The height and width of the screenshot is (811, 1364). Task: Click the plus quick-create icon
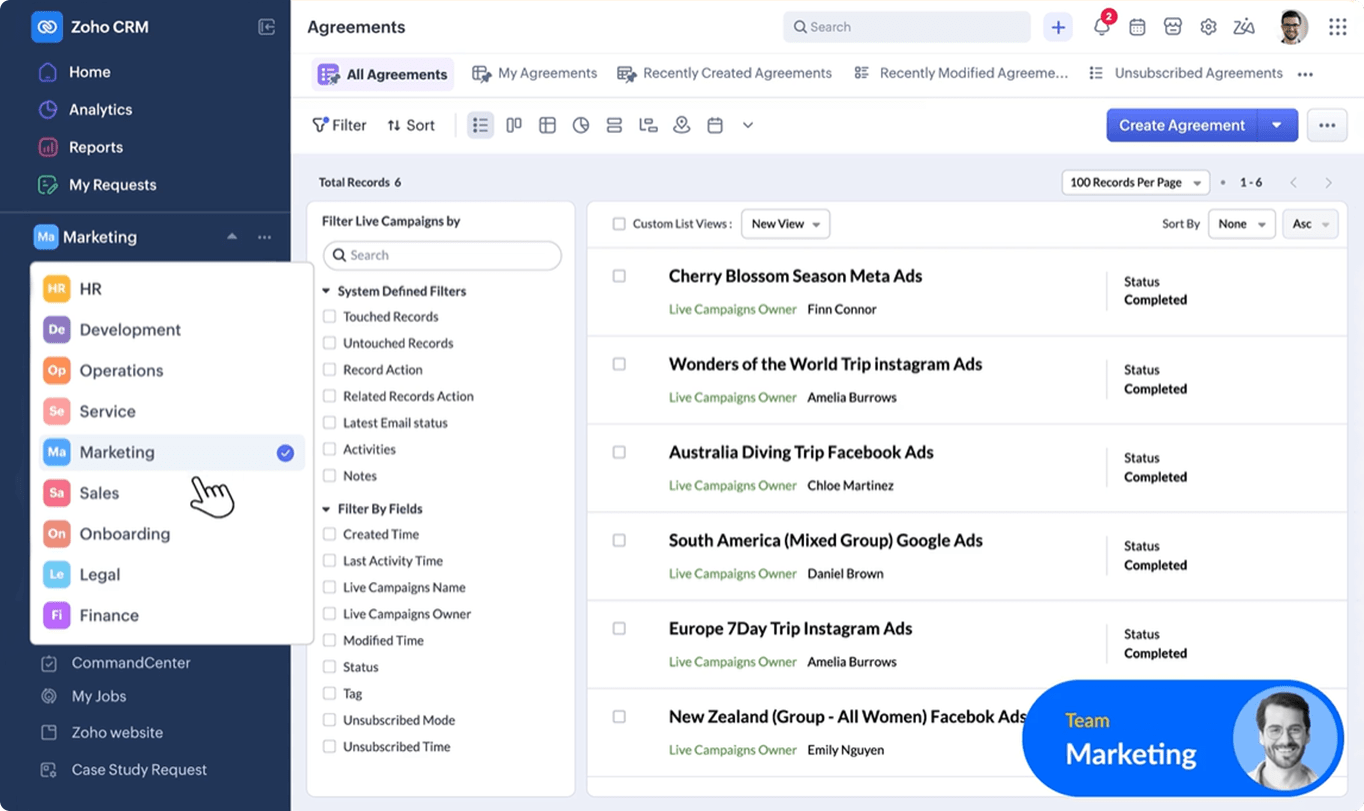(1058, 28)
